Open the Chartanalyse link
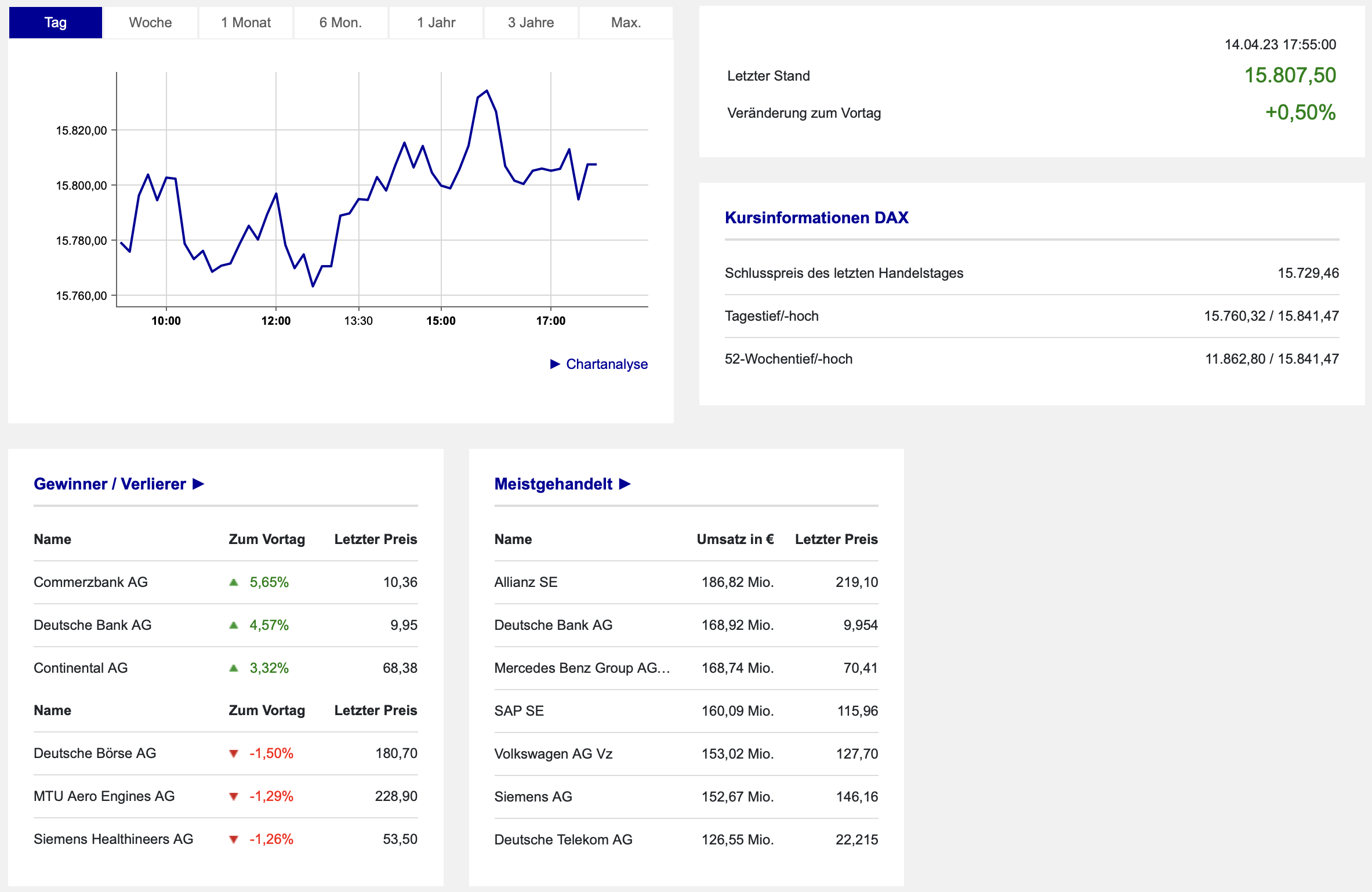The image size is (1372, 892). 607,364
